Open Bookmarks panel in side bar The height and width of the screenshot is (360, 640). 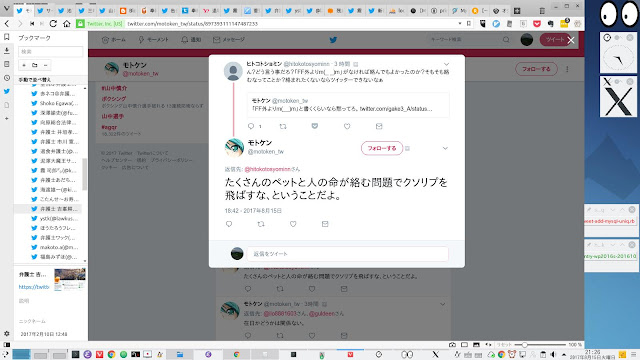pos(7,37)
